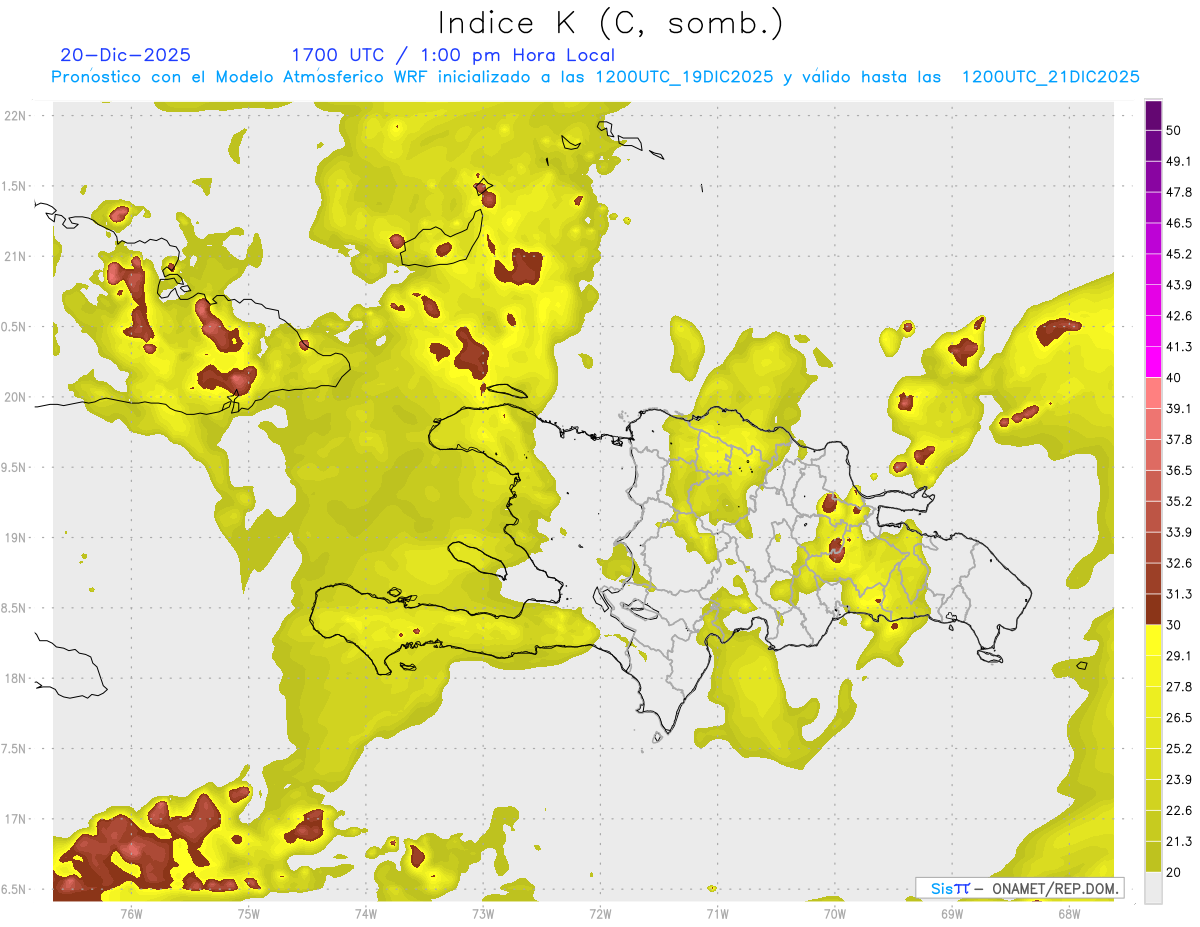Click the "46.5" color bar label
The width and height of the screenshot is (1200, 927).
coord(1179,223)
